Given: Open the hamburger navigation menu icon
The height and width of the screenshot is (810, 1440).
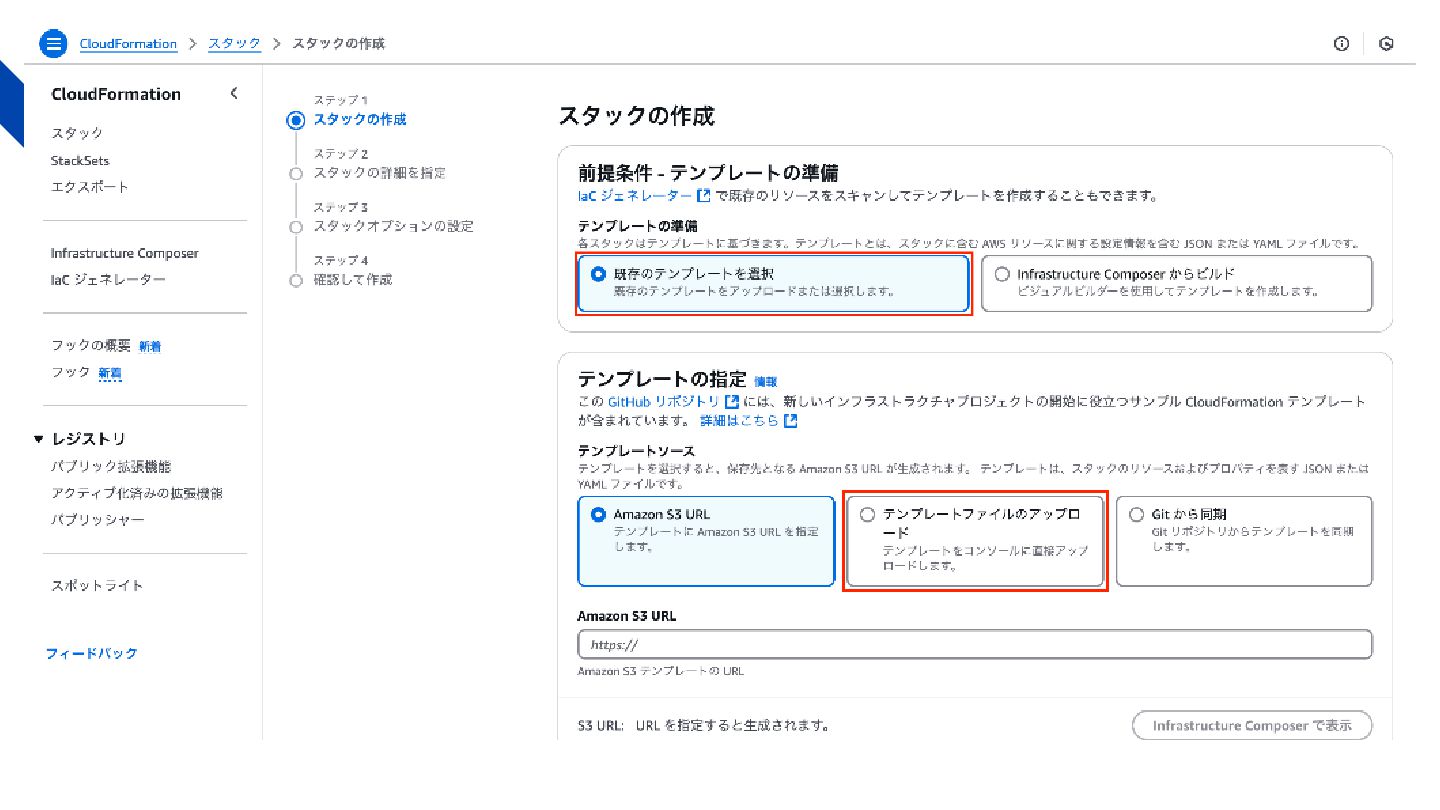Looking at the screenshot, I should (x=53, y=44).
